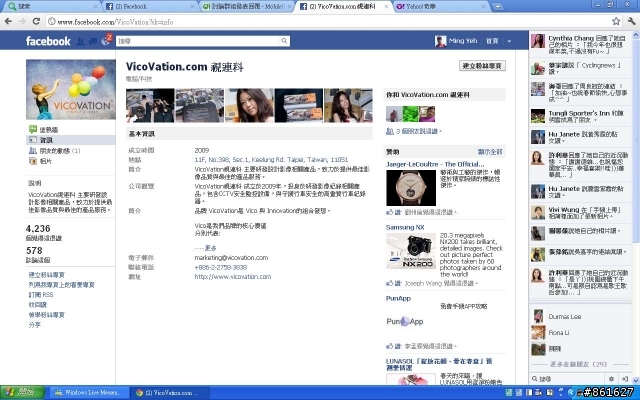640x400 pixels.
Task: Switch to the Mobile01 forum tab
Action: pyautogui.click(x=247, y=7)
